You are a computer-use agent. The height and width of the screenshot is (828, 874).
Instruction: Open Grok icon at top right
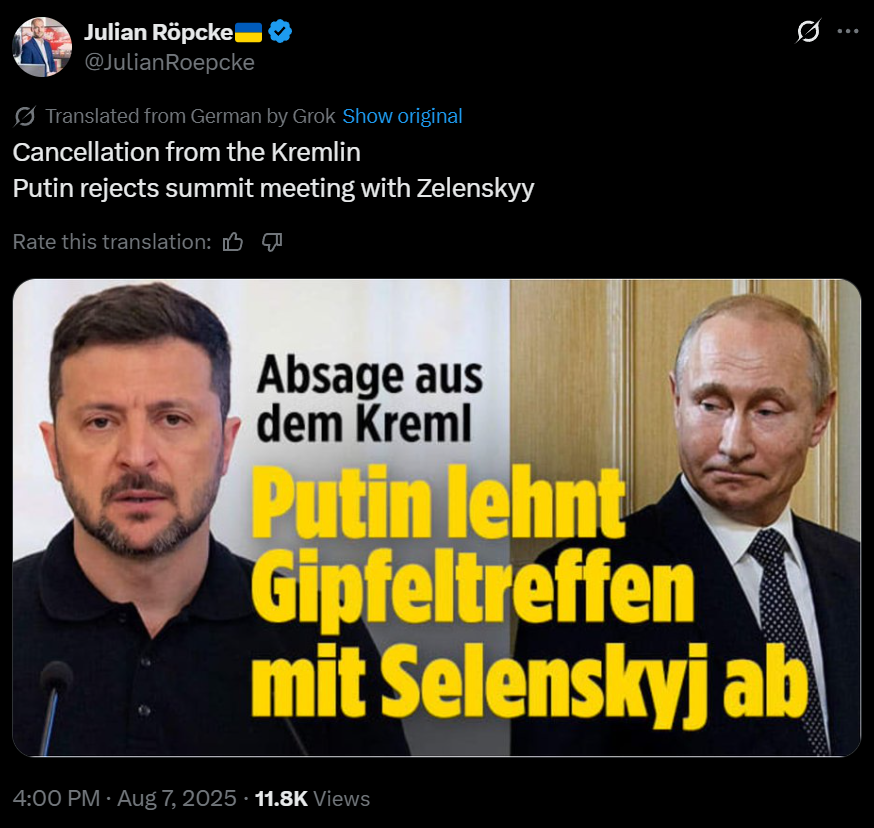pyautogui.click(x=808, y=31)
